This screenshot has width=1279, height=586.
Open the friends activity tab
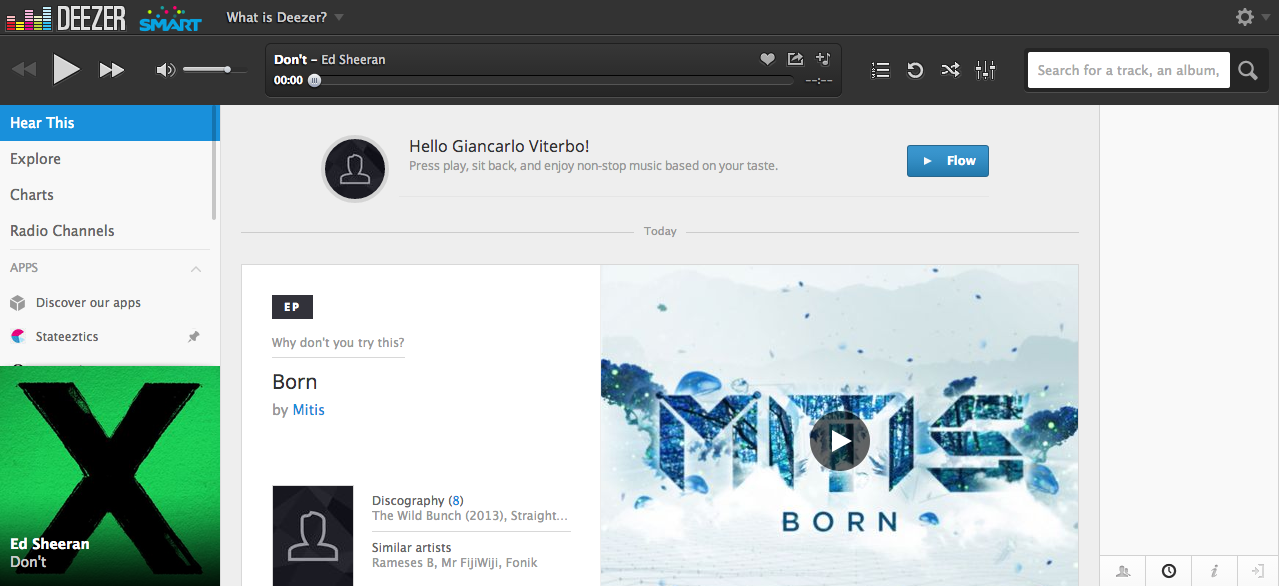[x=1123, y=571]
